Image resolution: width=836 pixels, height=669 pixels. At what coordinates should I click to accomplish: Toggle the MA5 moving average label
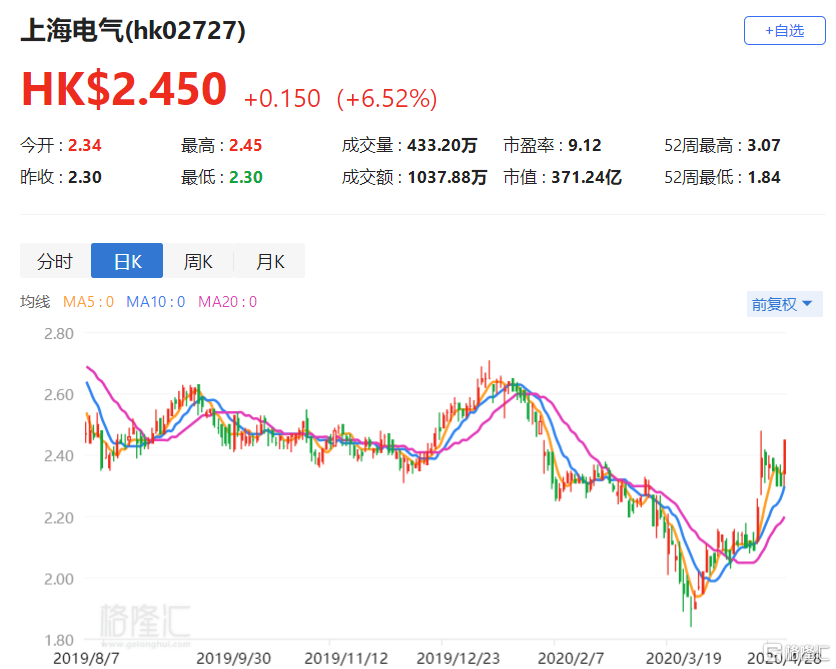pos(89,301)
